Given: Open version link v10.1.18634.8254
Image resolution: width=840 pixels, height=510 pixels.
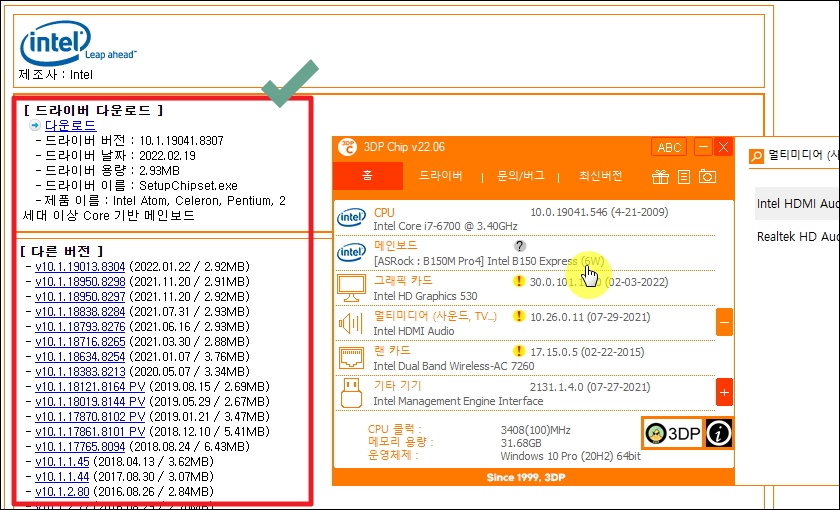Looking at the screenshot, I should pyautogui.click(x=80, y=357).
